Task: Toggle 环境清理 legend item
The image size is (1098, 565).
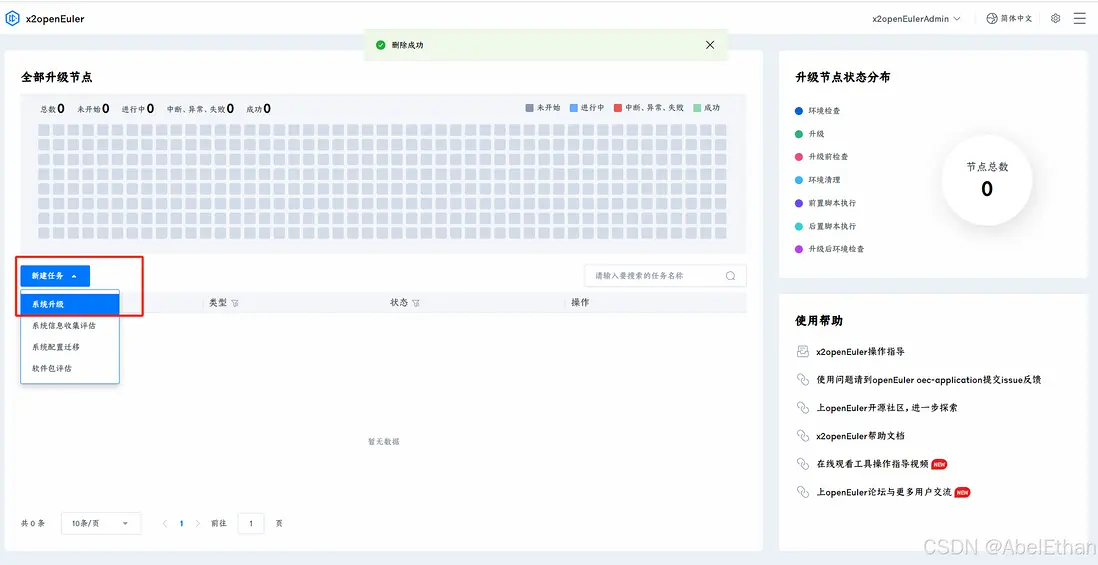Action: (x=817, y=180)
